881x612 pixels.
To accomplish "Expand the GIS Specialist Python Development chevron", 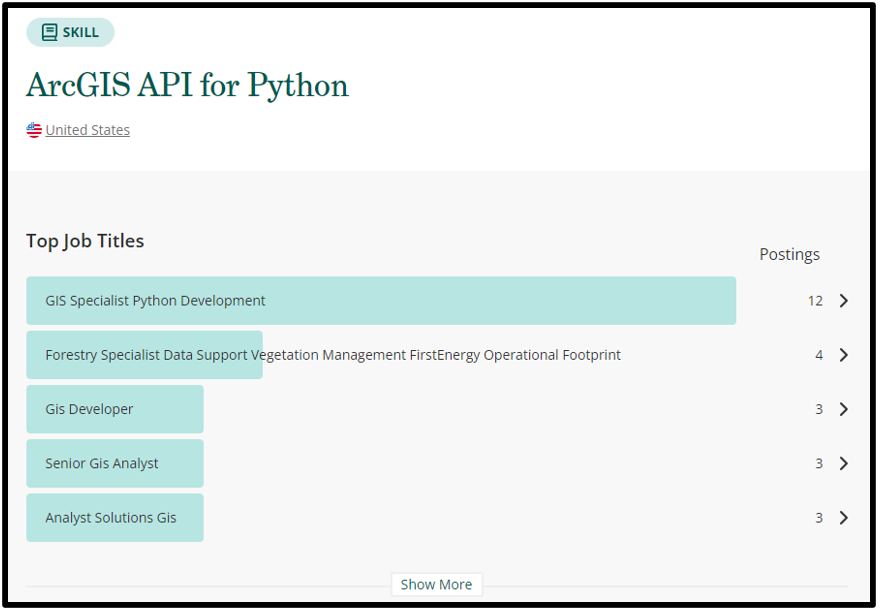I will [843, 301].
